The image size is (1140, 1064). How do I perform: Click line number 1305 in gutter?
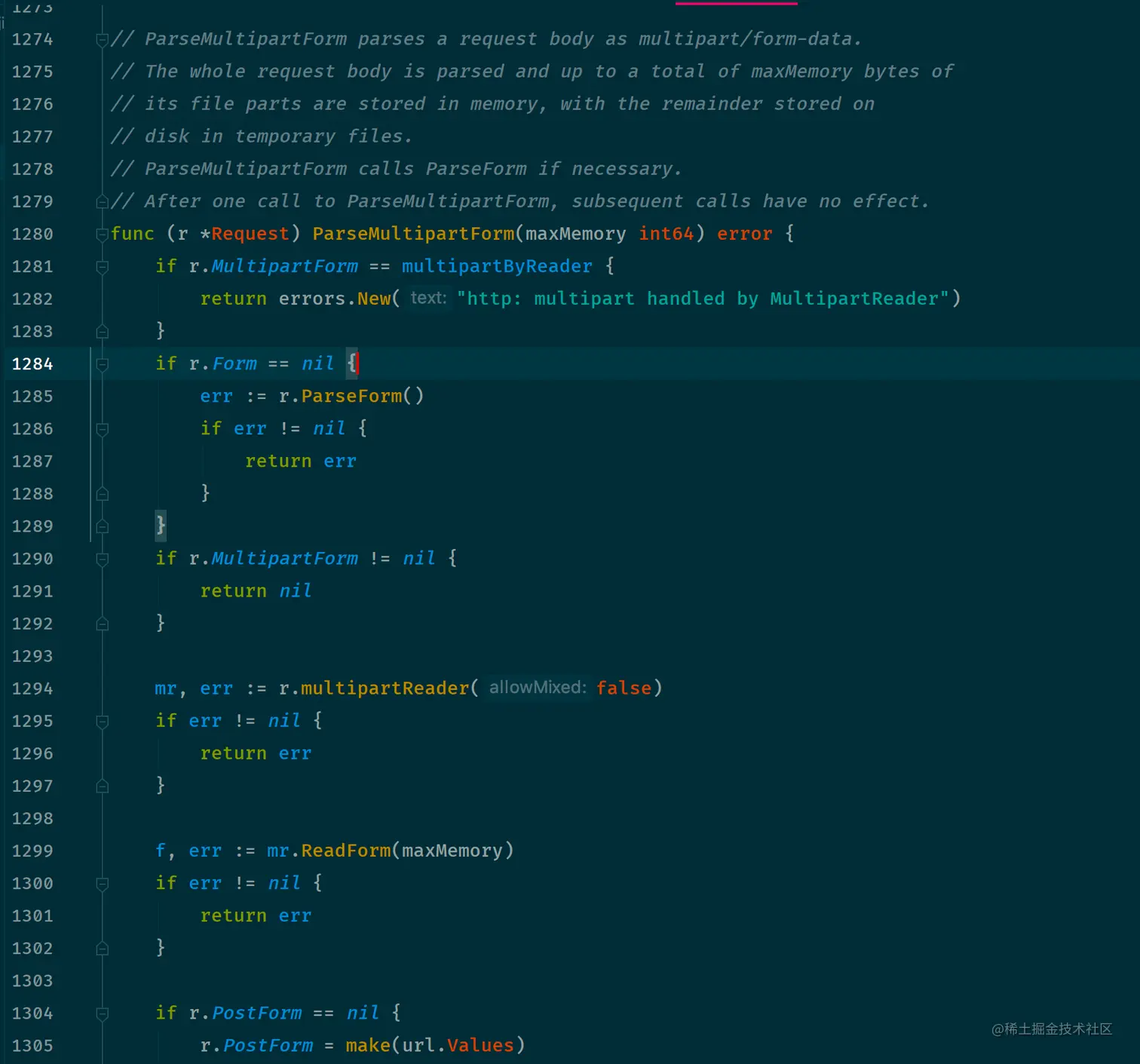coord(32,1045)
